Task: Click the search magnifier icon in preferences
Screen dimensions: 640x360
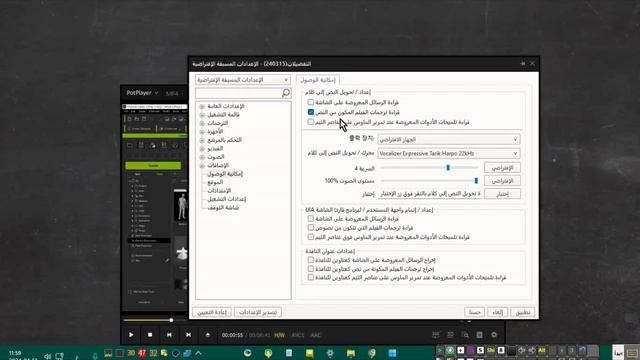Action: pyautogui.click(x=286, y=93)
